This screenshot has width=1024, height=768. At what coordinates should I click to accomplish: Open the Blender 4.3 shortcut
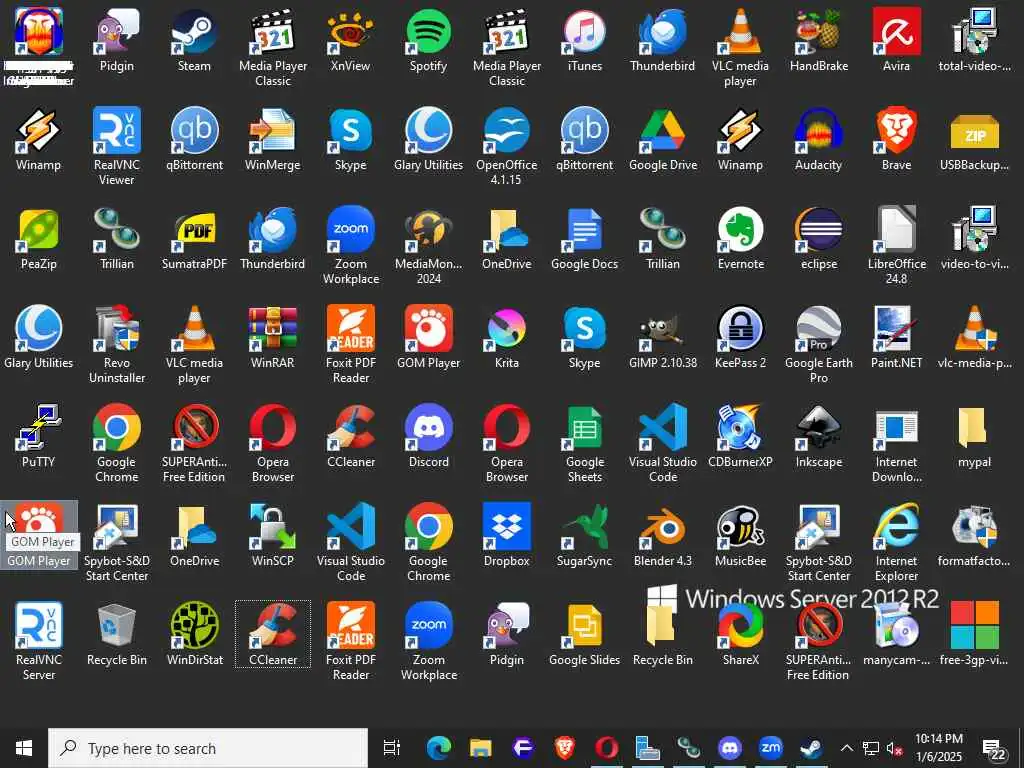pos(663,536)
